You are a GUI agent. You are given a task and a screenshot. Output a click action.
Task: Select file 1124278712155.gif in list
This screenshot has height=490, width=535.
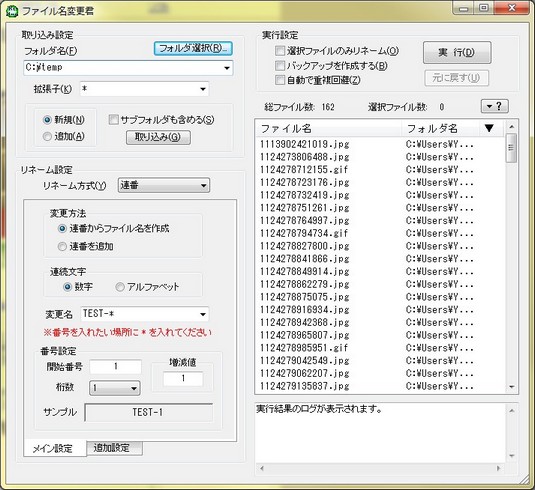(304, 170)
